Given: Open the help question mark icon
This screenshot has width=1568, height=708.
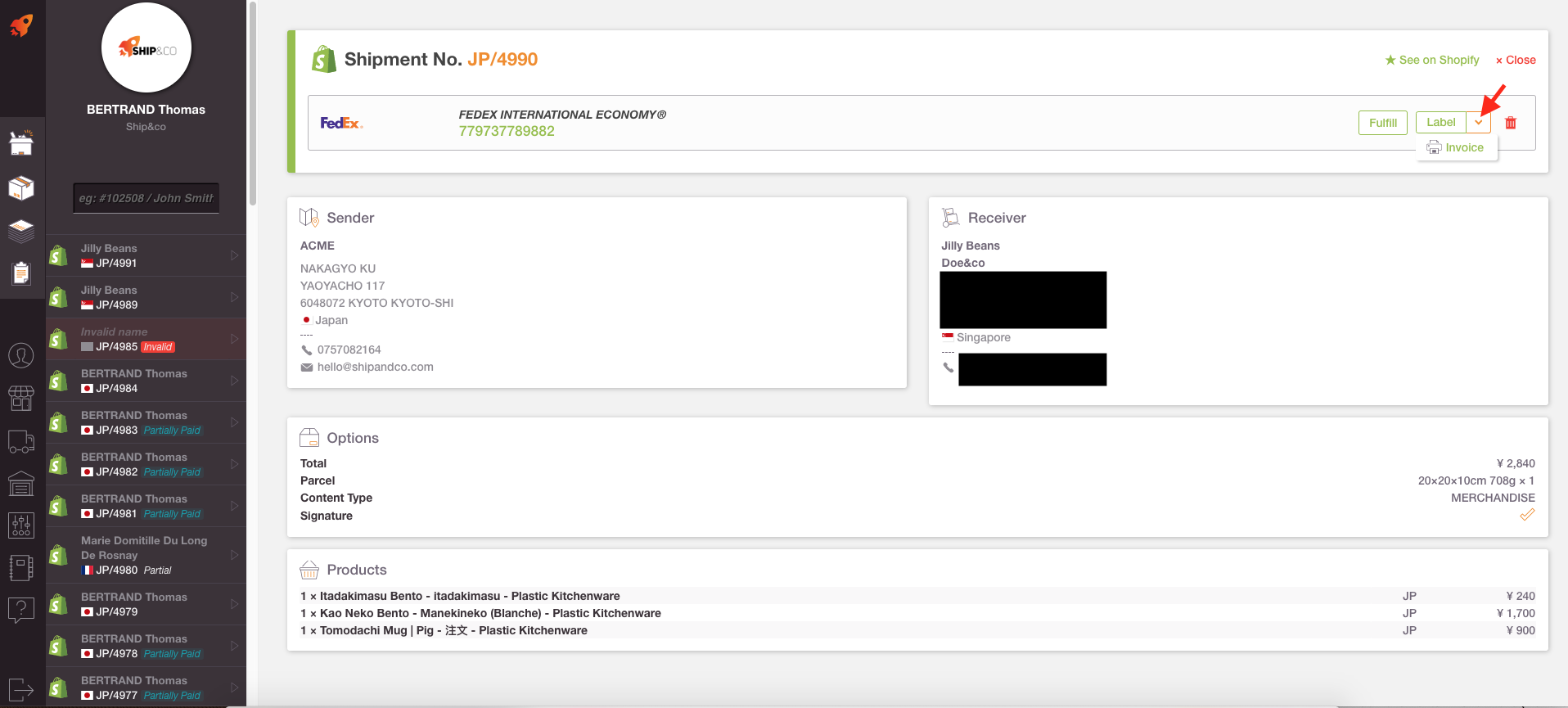Looking at the screenshot, I should coord(21,610).
